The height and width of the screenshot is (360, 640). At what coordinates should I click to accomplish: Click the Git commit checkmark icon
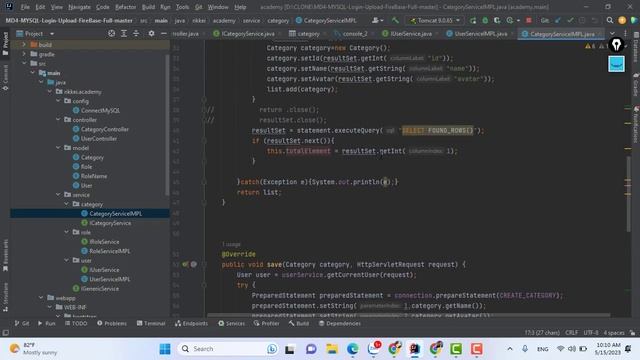click(570, 20)
